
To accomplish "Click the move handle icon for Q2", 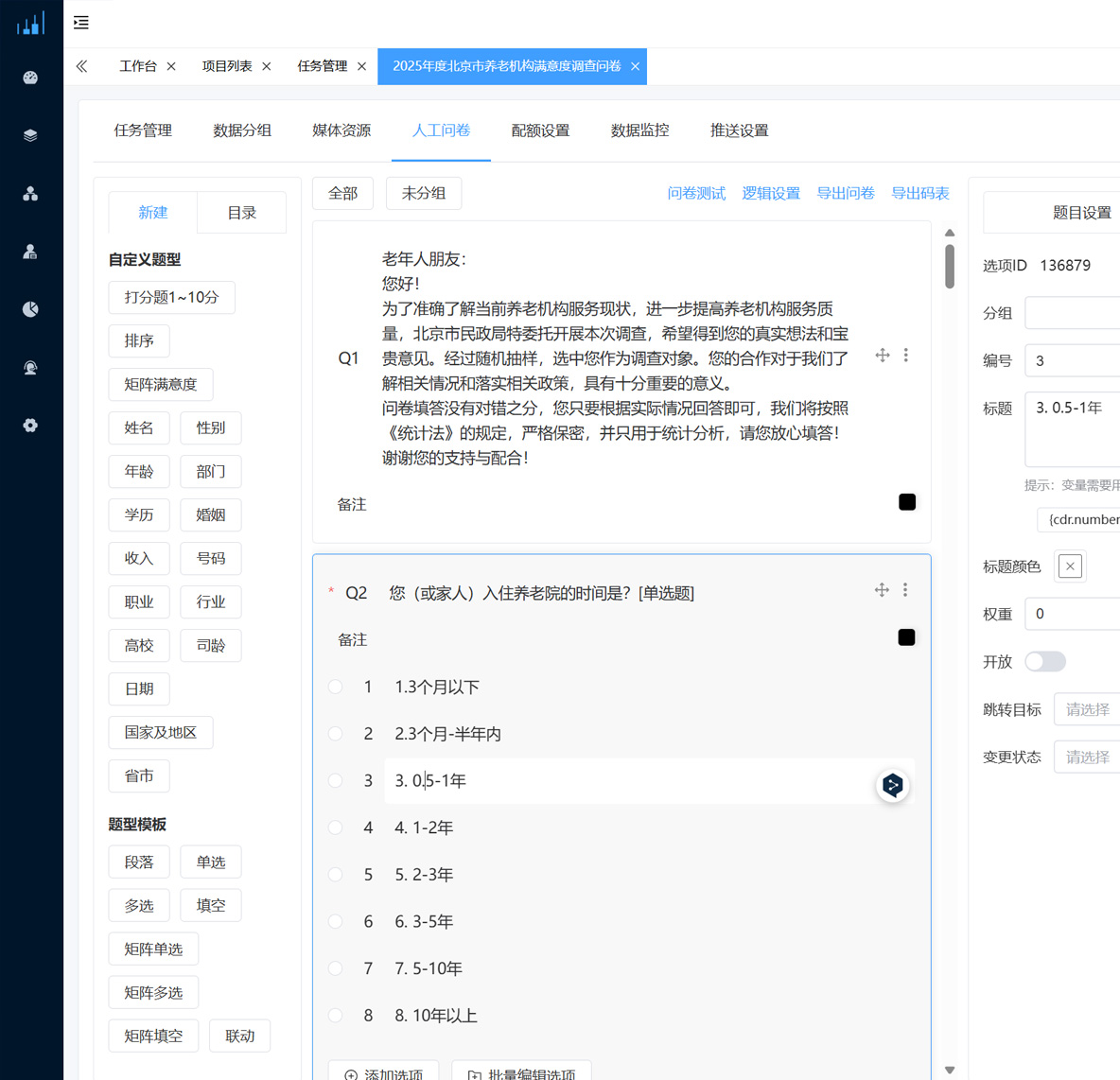I will tap(882, 590).
